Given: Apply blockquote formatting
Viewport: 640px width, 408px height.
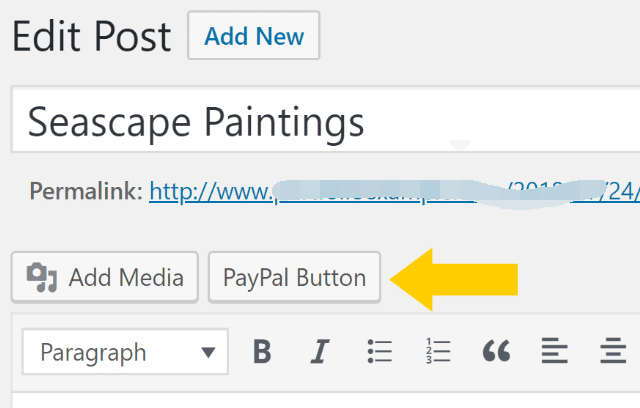Looking at the screenshot, I should pos(496,351).
